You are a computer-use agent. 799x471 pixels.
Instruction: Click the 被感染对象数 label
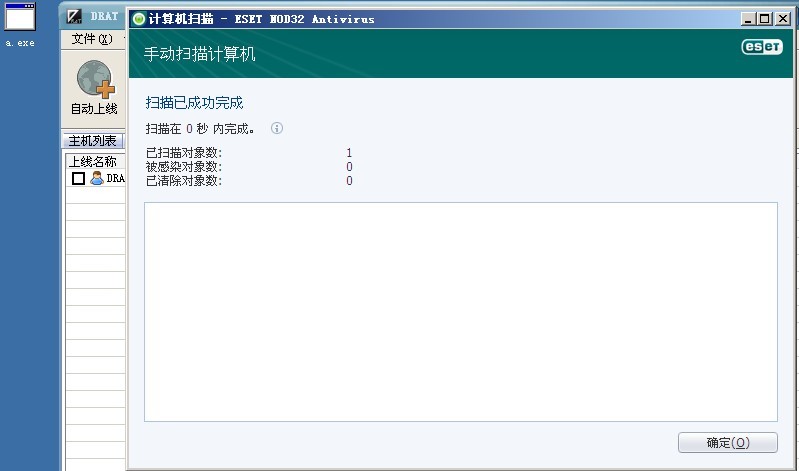pyautogui.click(x=184, y=167)
